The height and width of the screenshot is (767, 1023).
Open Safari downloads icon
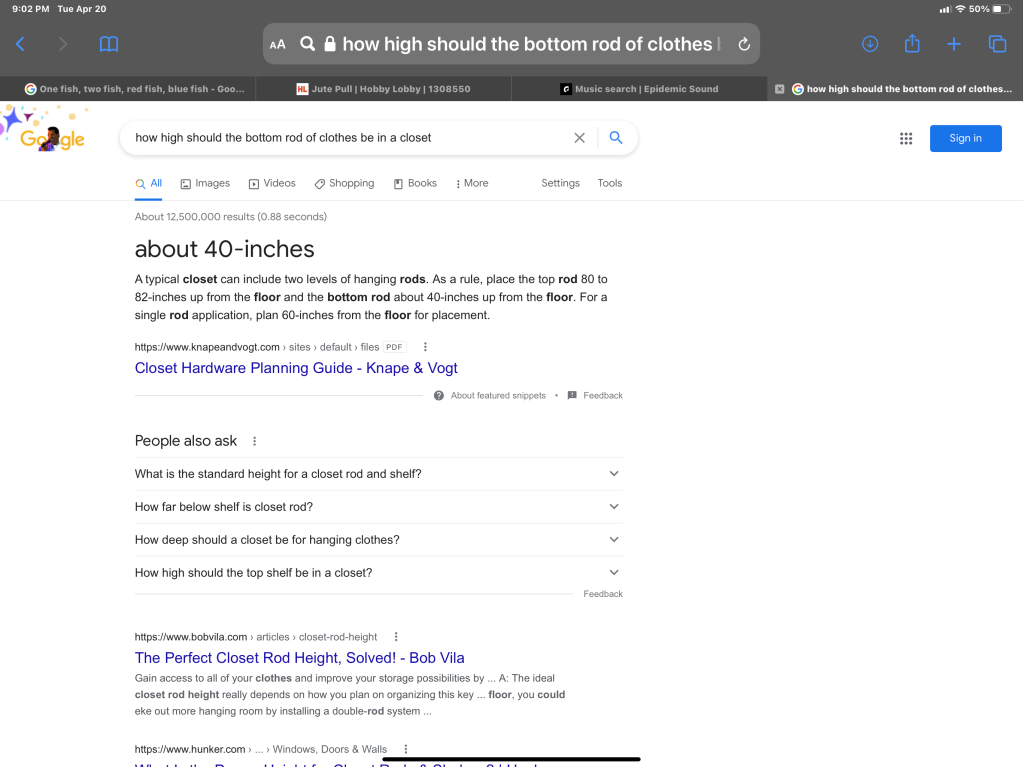[869, 44]
